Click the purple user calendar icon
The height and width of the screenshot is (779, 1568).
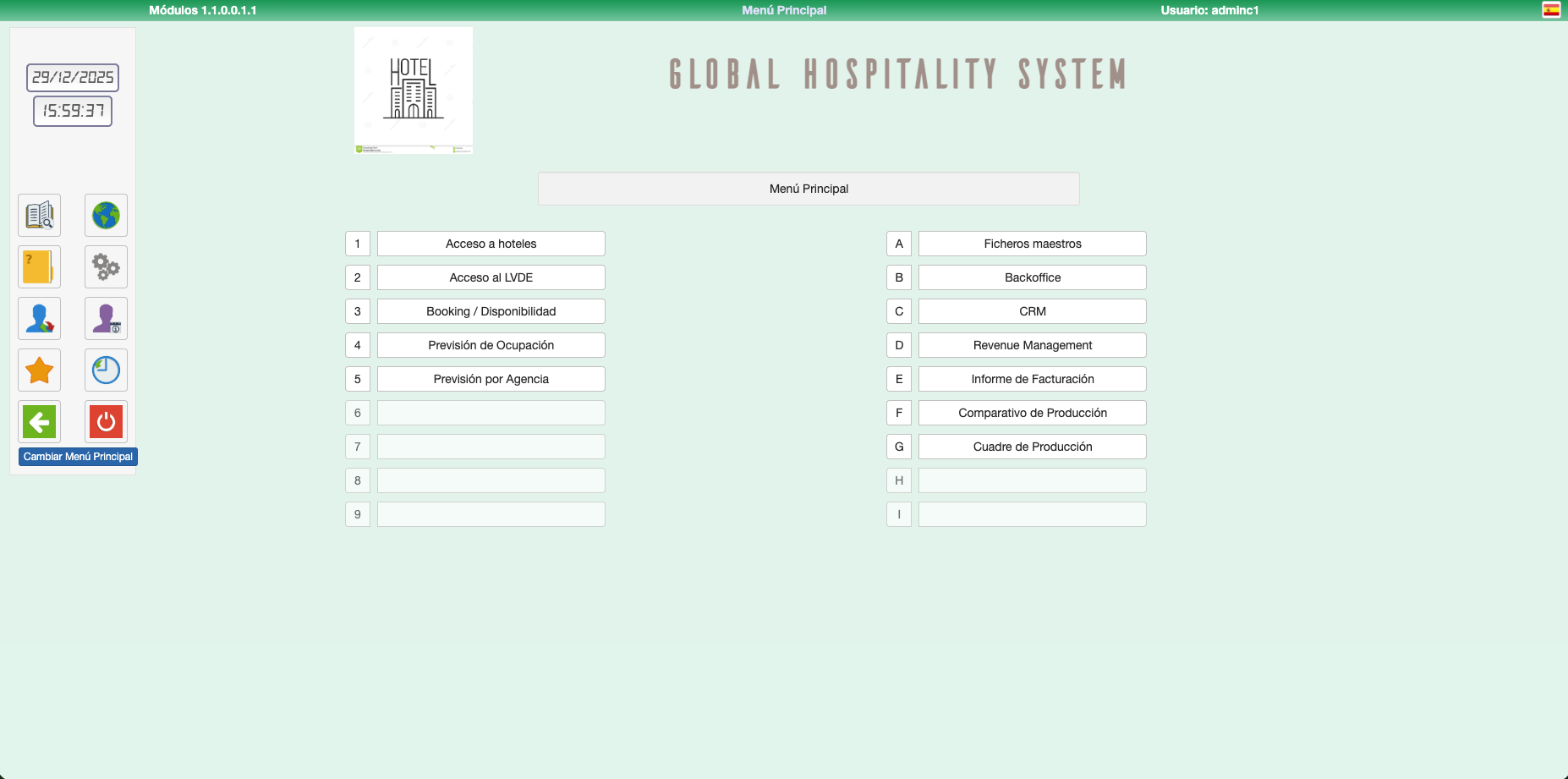(x=106, y=319)
